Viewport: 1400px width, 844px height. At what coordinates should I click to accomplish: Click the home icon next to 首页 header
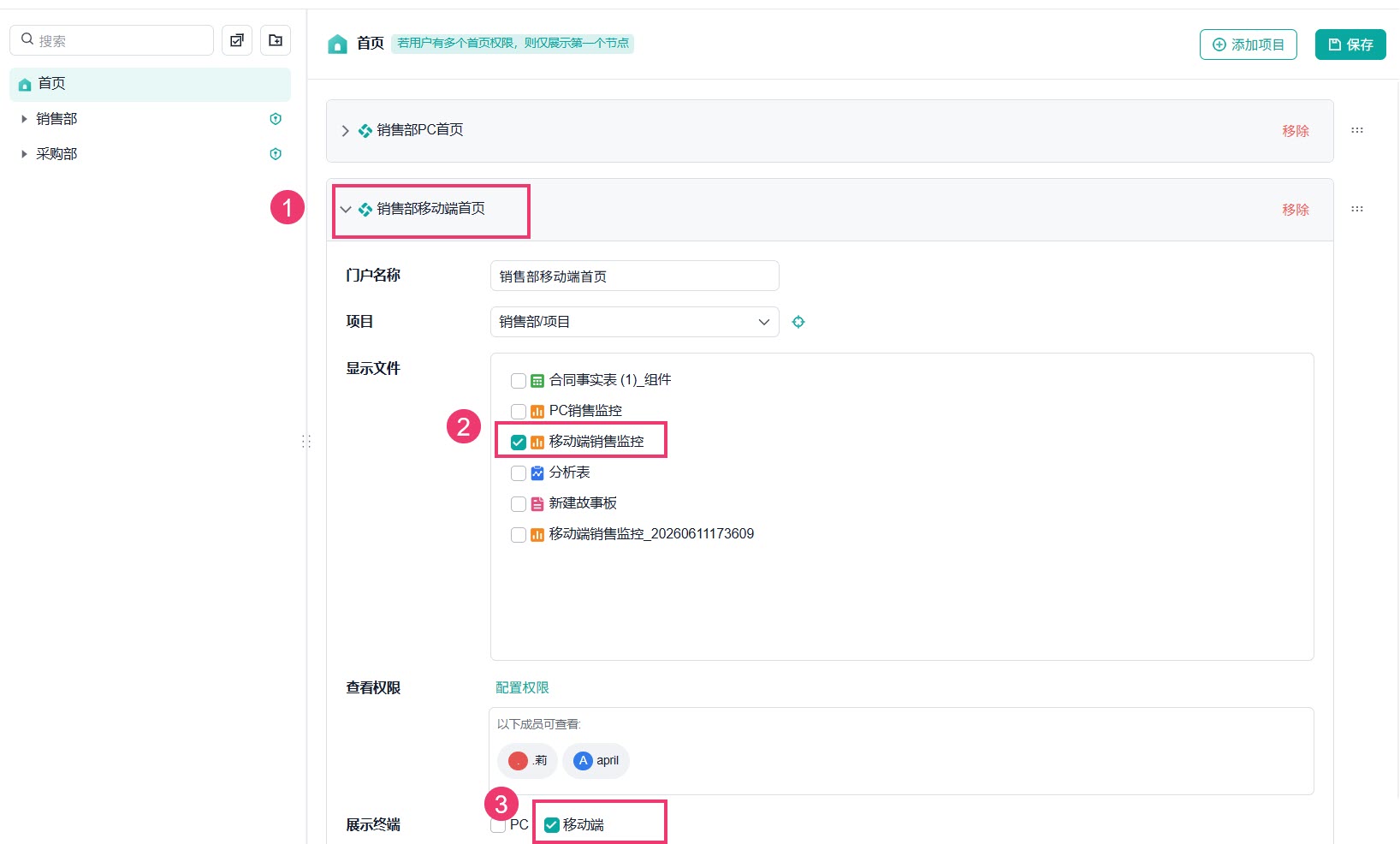(337, 44)
